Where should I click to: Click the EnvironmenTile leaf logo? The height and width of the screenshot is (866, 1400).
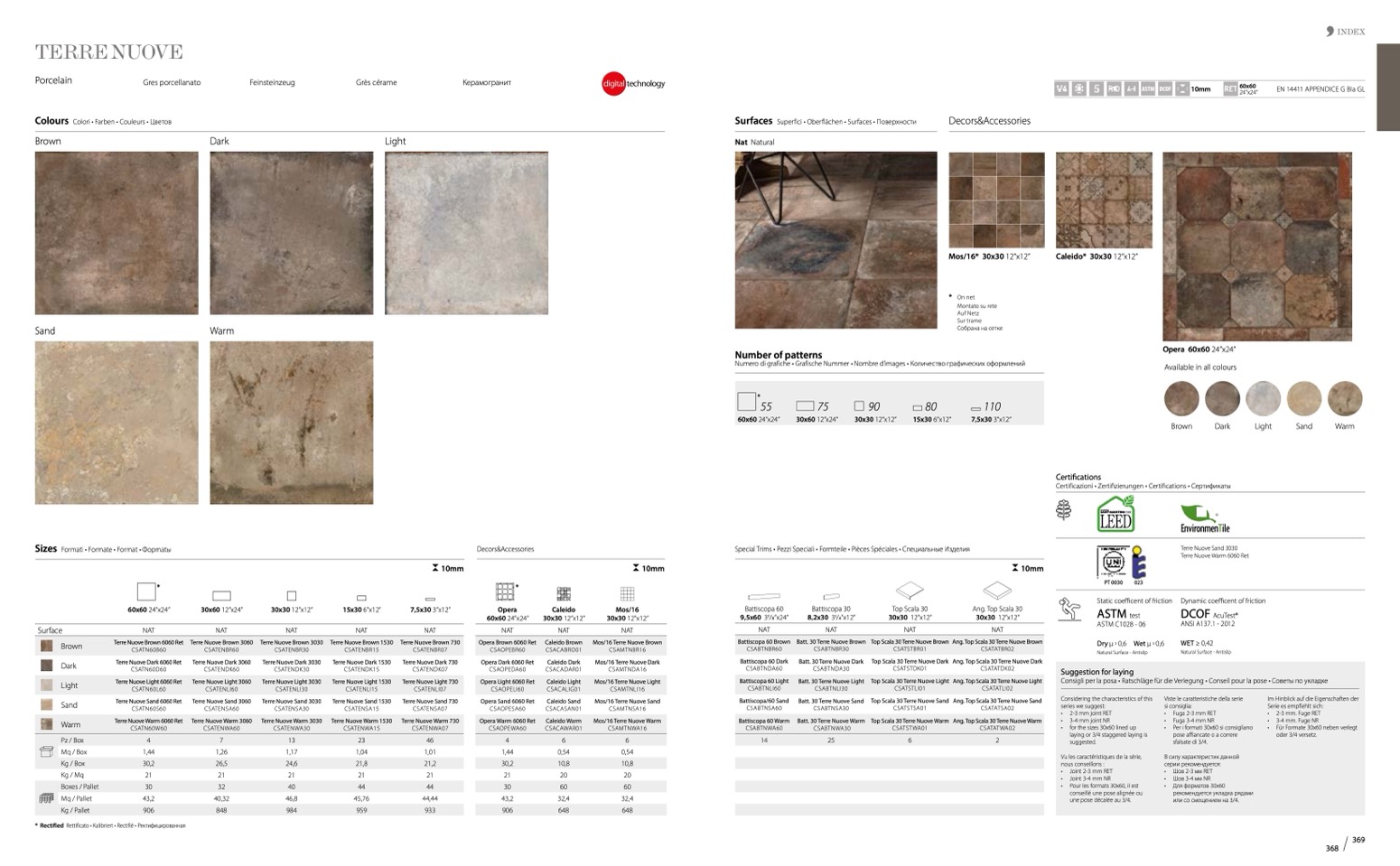1205,517
